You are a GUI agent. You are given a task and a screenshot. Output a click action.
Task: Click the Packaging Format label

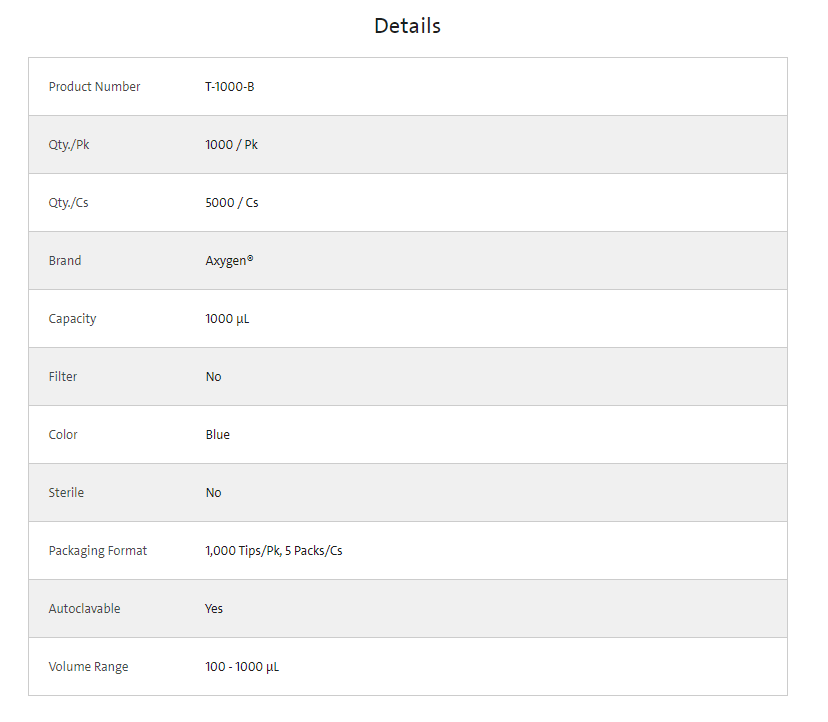tap(98, 551)
